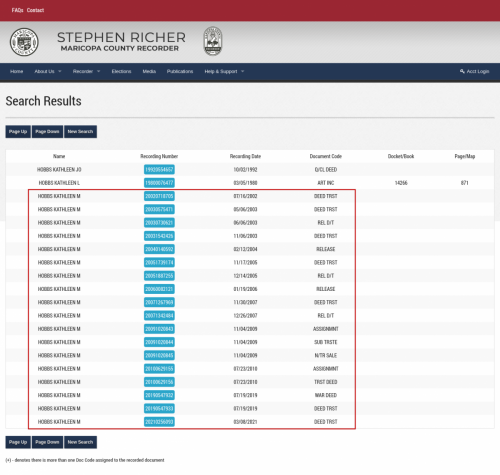Open the FAQs link in top bar
The image size is (500, 475).
click(17, 10)
